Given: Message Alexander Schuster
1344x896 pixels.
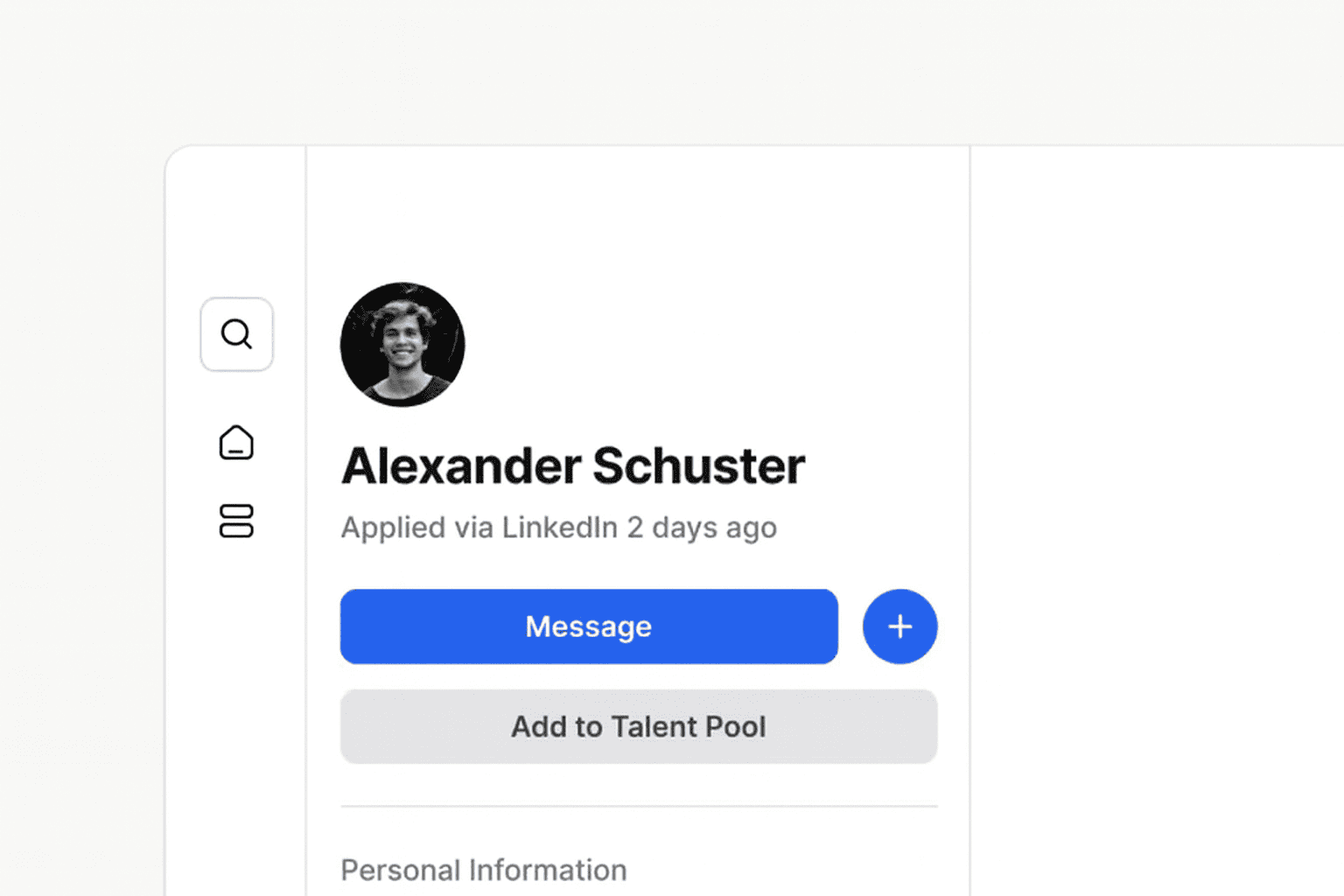Looking at the screenshot, I should point(589,626).
